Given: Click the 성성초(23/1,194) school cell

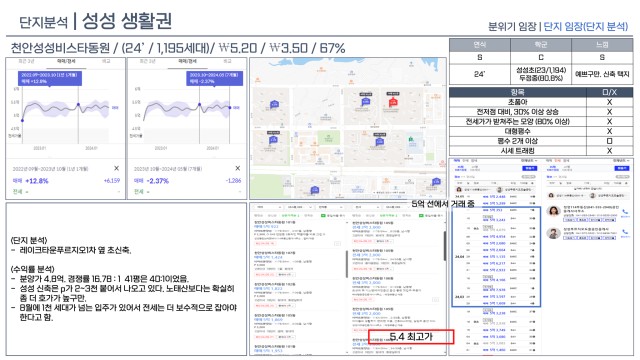Looking at the screenshot, I should point(541,74).
